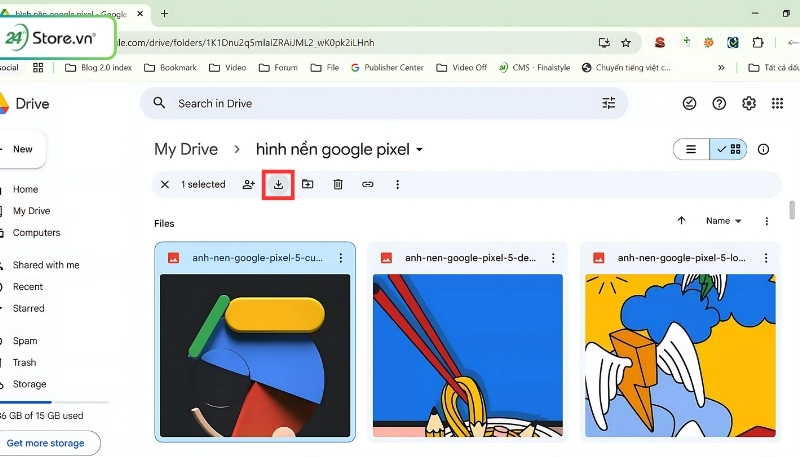Screen dimensions: 800x457
Task: Click the install app icon in address bar
Action: [x=604, y=43]
